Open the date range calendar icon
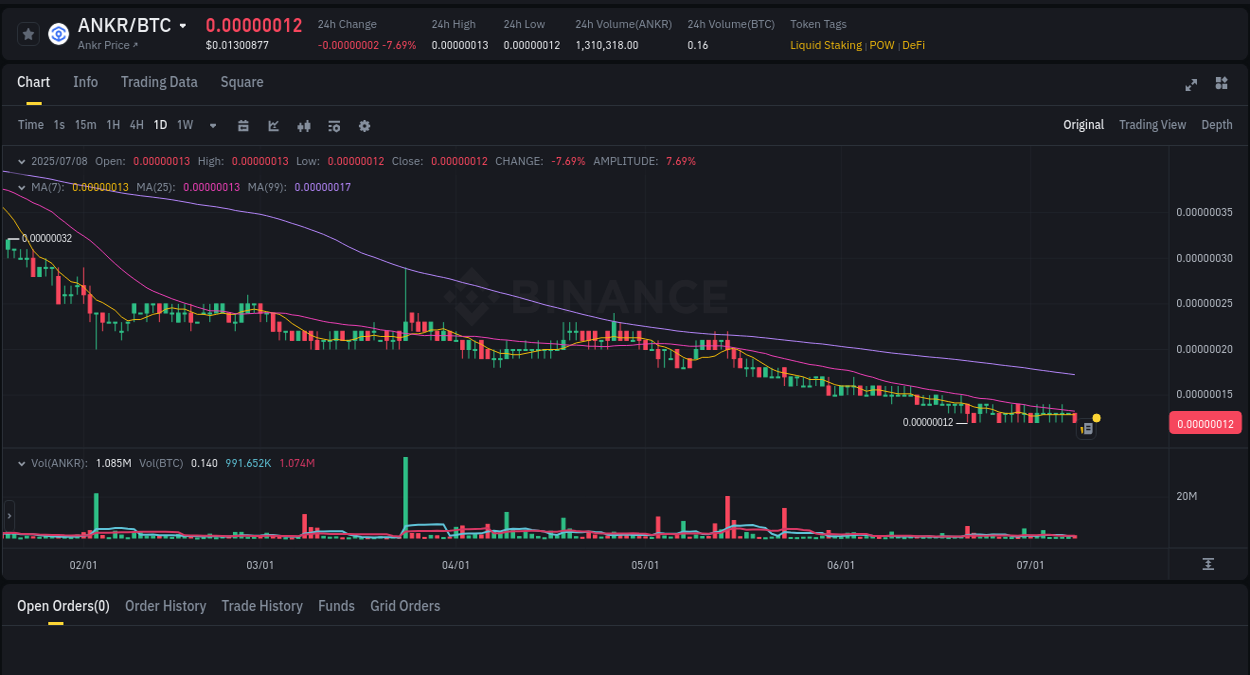 tap(243, 125)
